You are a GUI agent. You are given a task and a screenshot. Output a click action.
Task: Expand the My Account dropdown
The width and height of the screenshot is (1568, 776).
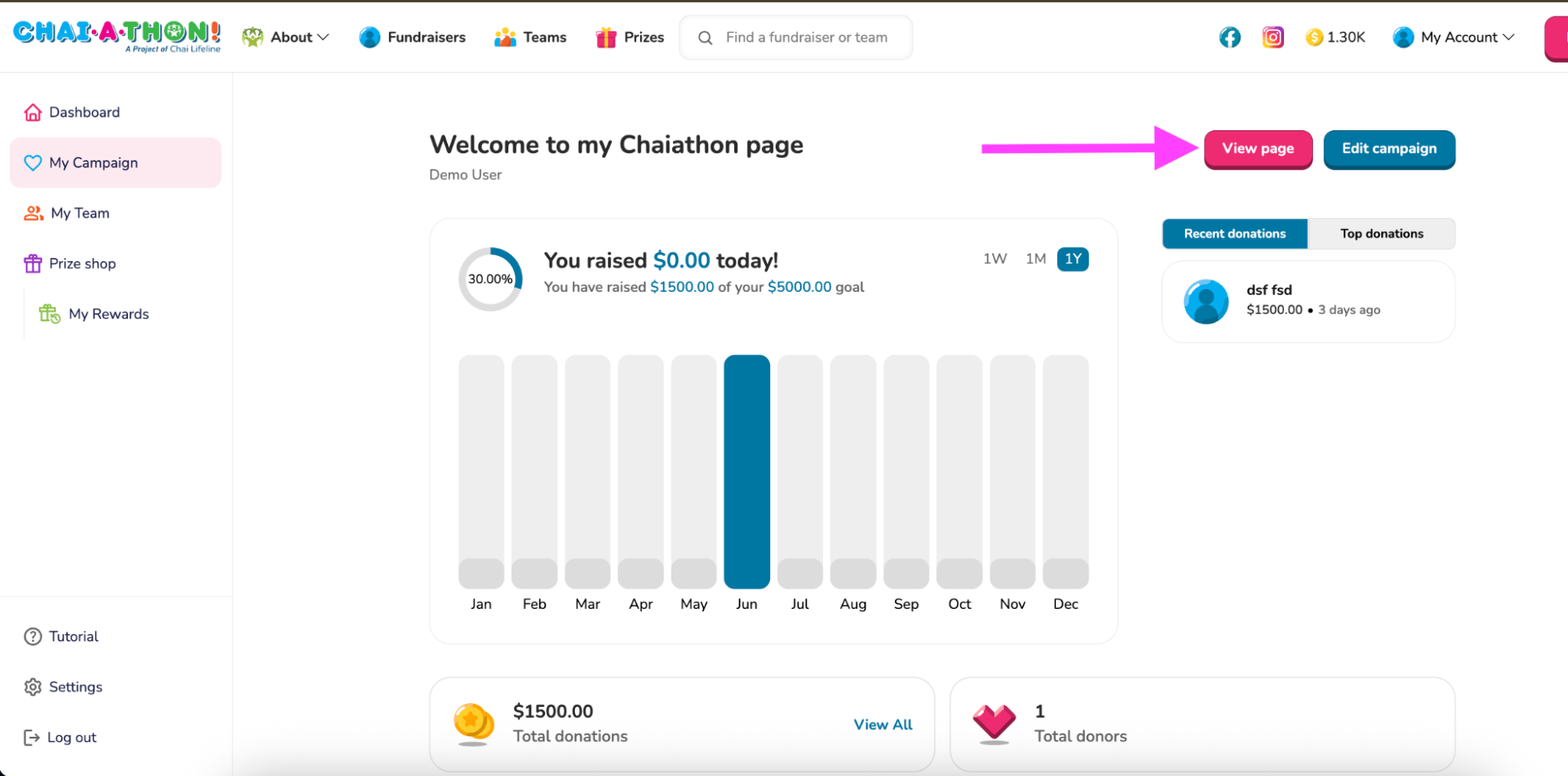point(1453,37)
